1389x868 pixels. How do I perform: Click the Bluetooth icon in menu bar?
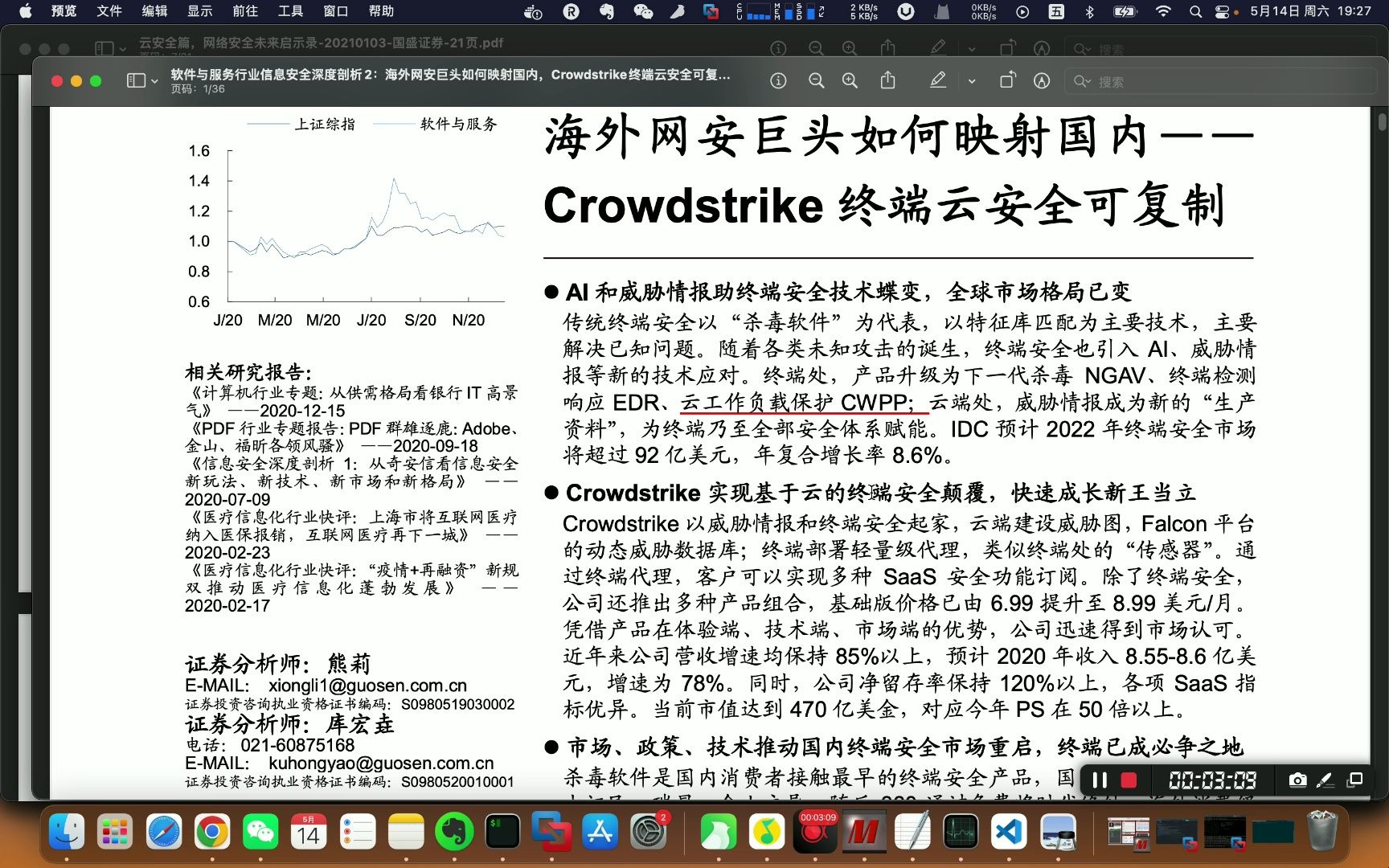click(1089, 11)
